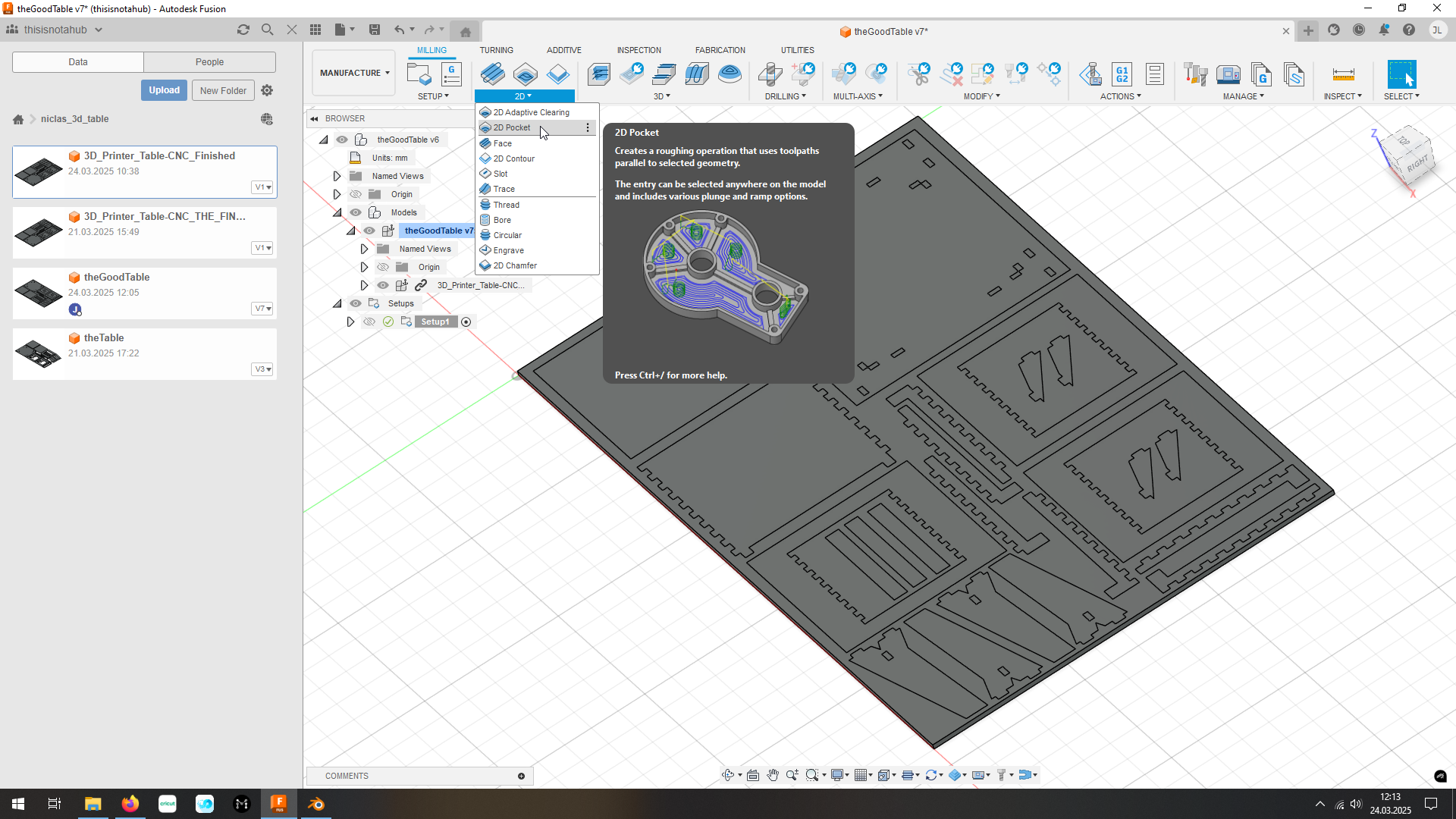Choose Trace operation

(537, 189)
